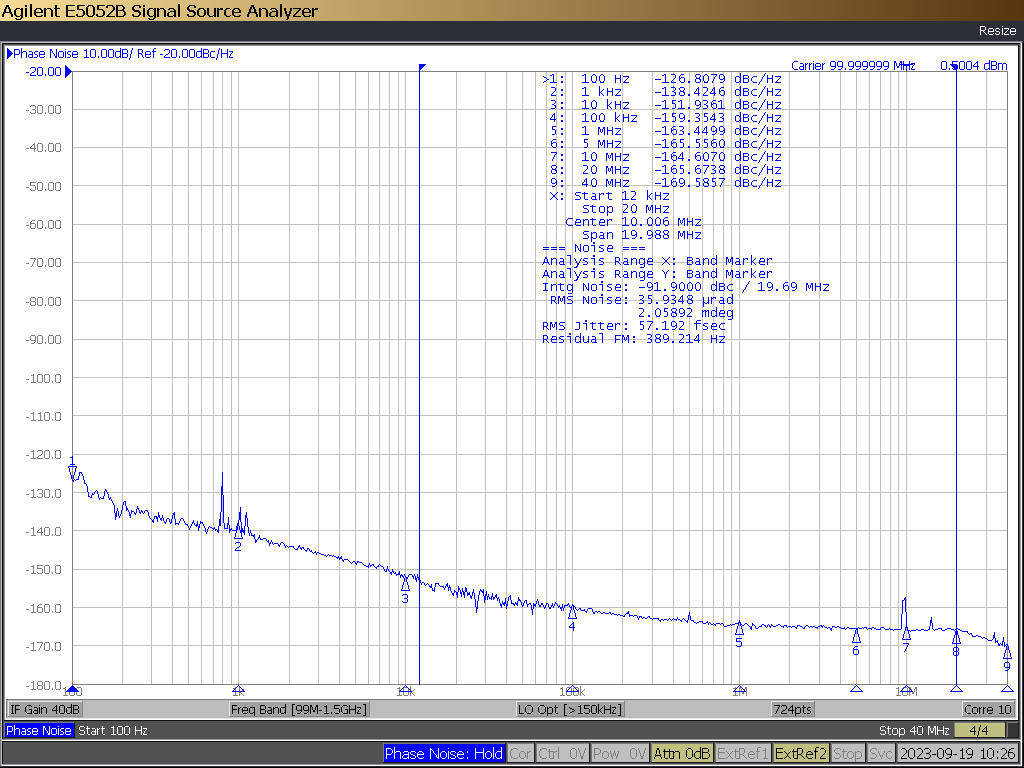Switch to the Phase Noise measurement tab

tap(38, 730)
